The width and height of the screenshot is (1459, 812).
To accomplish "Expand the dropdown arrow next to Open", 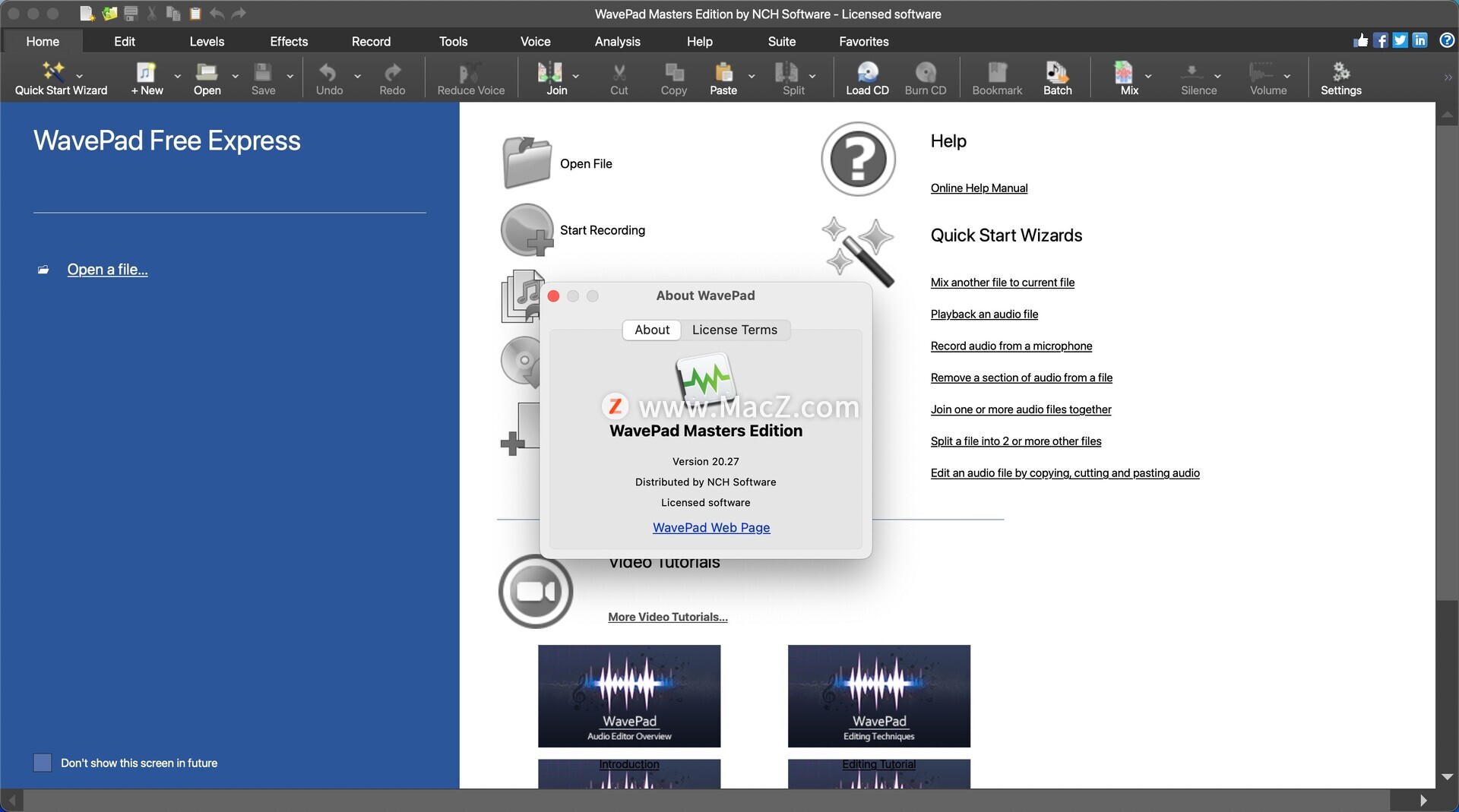I will pyautogui.click(x=236, y=76).
